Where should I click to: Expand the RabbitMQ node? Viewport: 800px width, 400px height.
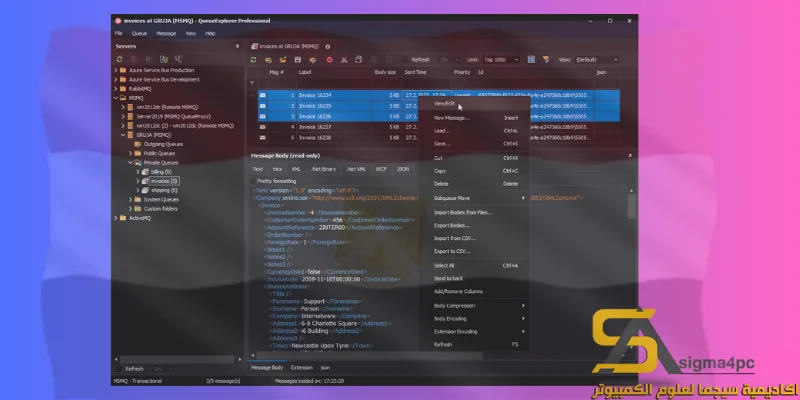click(116, 89)
